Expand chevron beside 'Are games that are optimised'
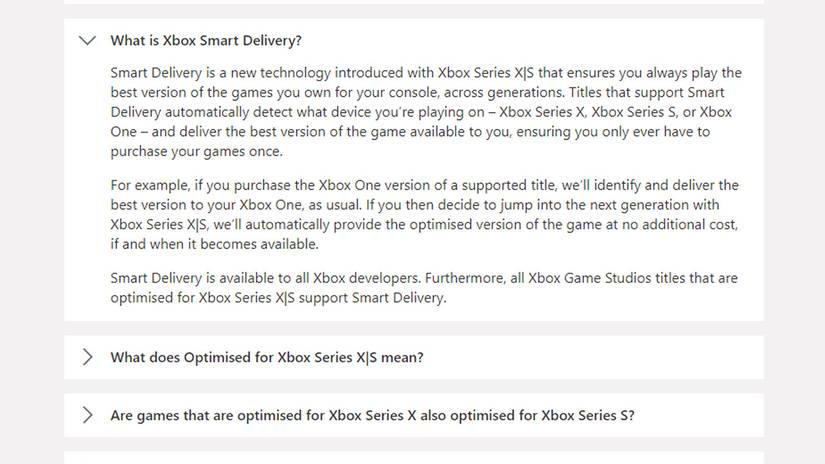Viewport: 825px width, 464px height. click(88, 415)
